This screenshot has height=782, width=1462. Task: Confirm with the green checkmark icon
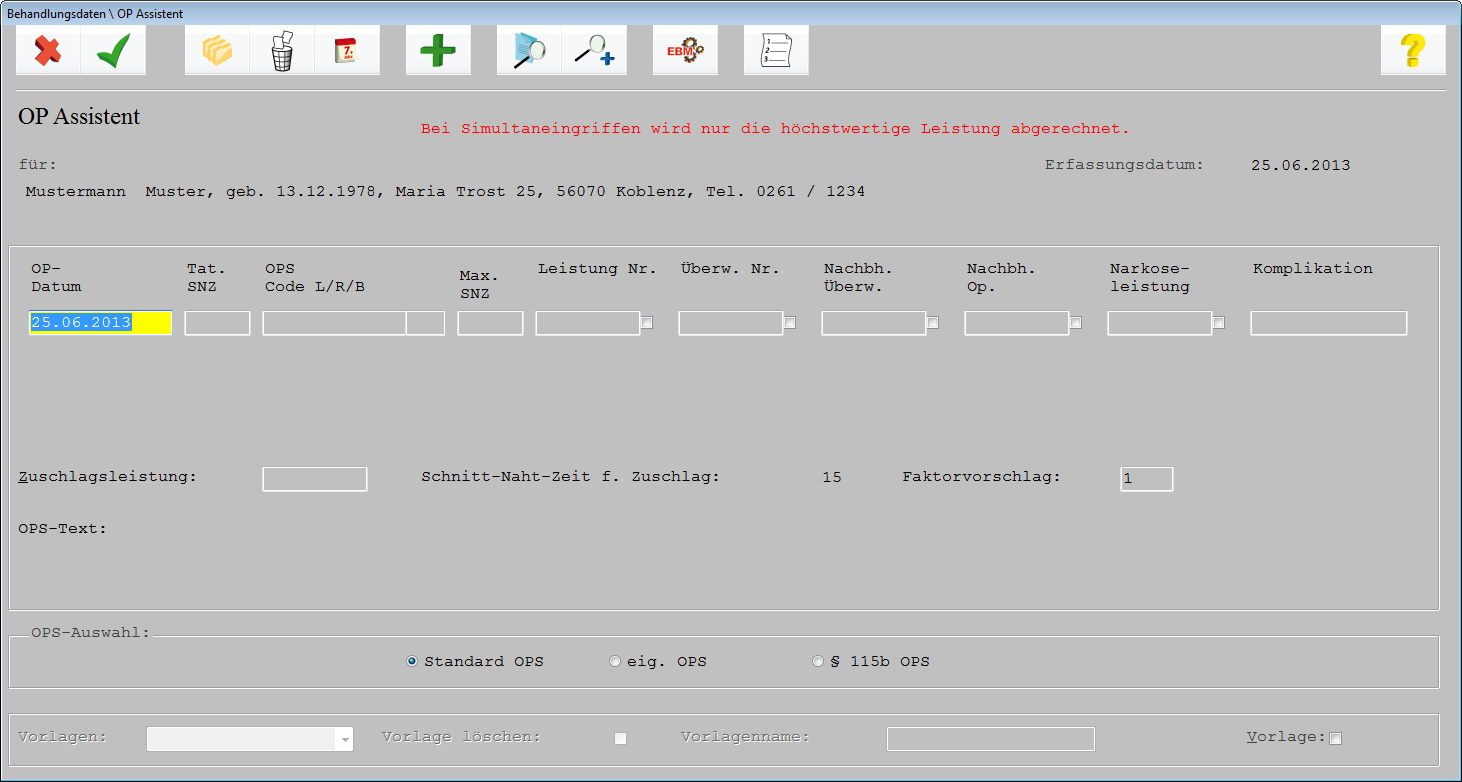[x=113, y=50]
